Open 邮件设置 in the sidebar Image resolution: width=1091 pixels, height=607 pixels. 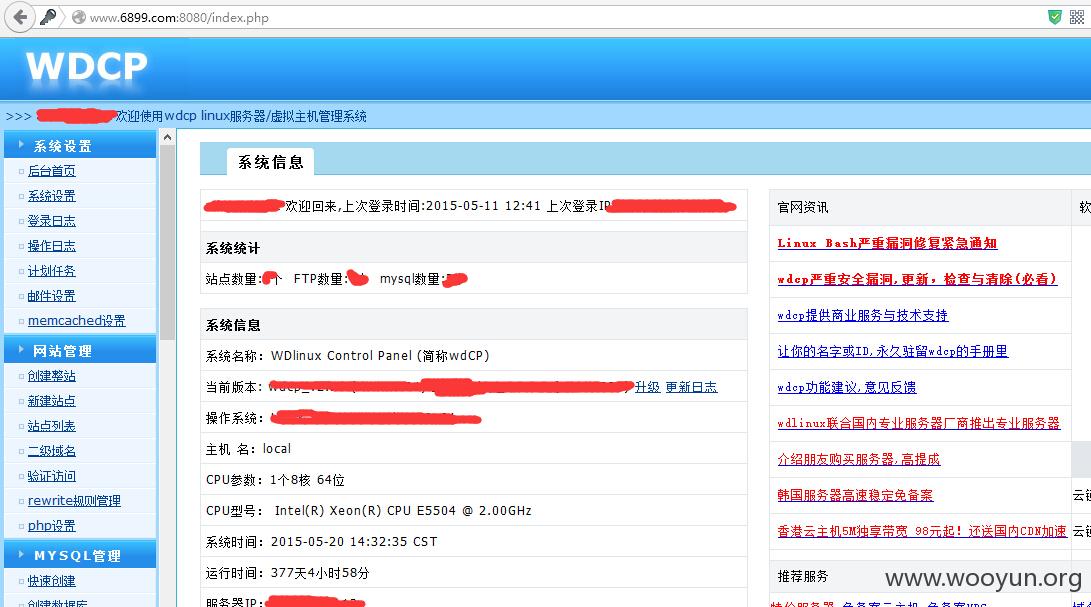pyautogui.click(x=51, y=296)
